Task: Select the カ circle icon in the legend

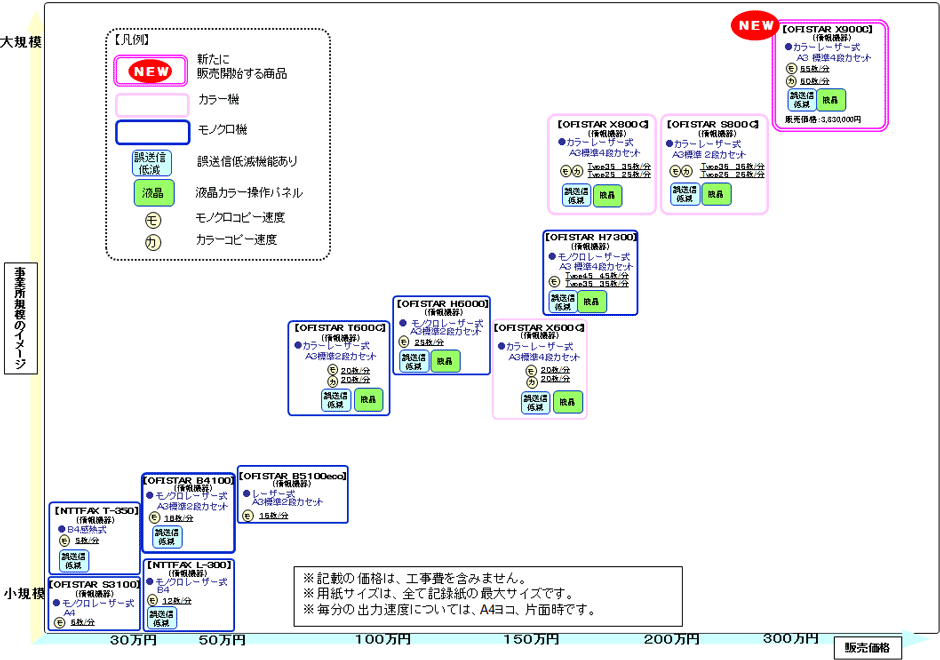Action: coord(153,242)
